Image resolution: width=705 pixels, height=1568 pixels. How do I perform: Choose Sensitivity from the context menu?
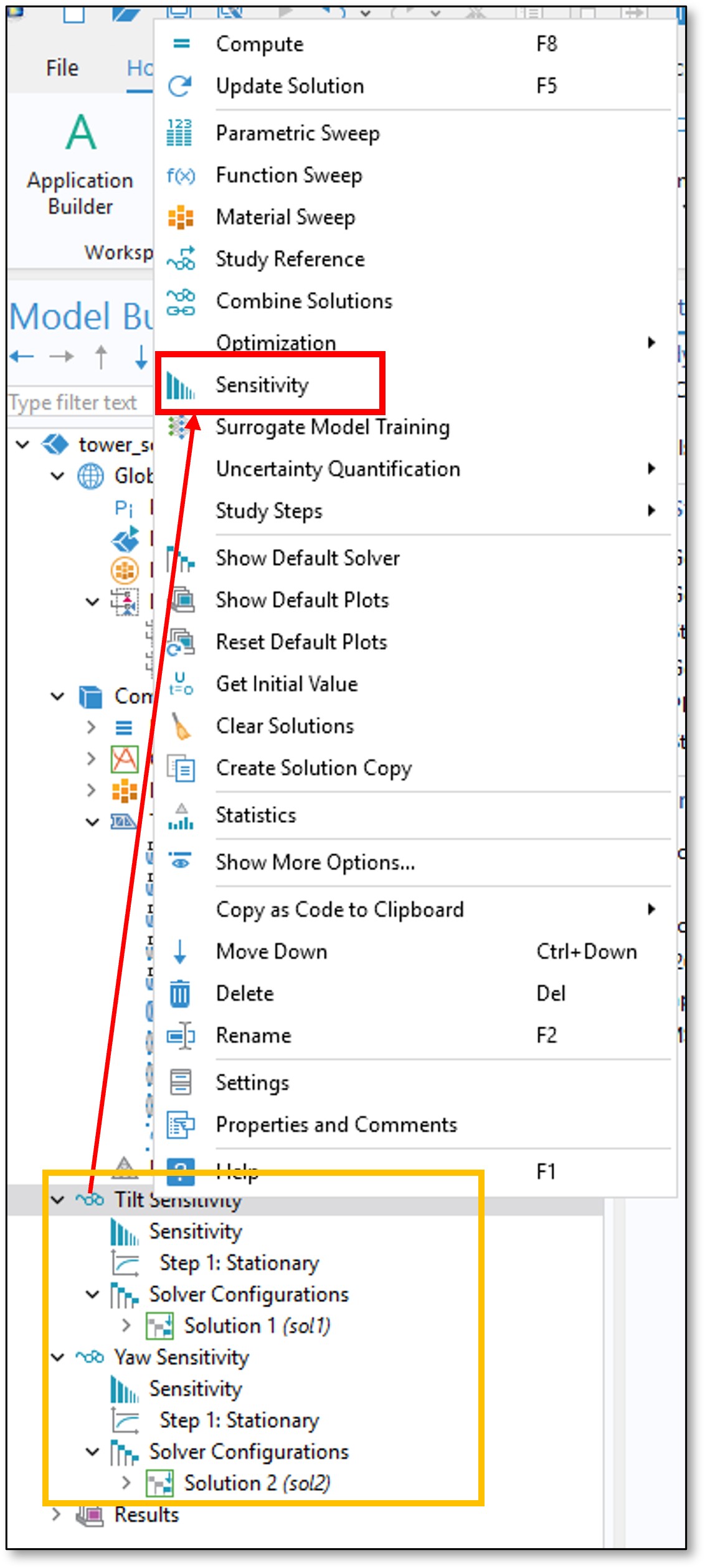(x=262, y=385)
